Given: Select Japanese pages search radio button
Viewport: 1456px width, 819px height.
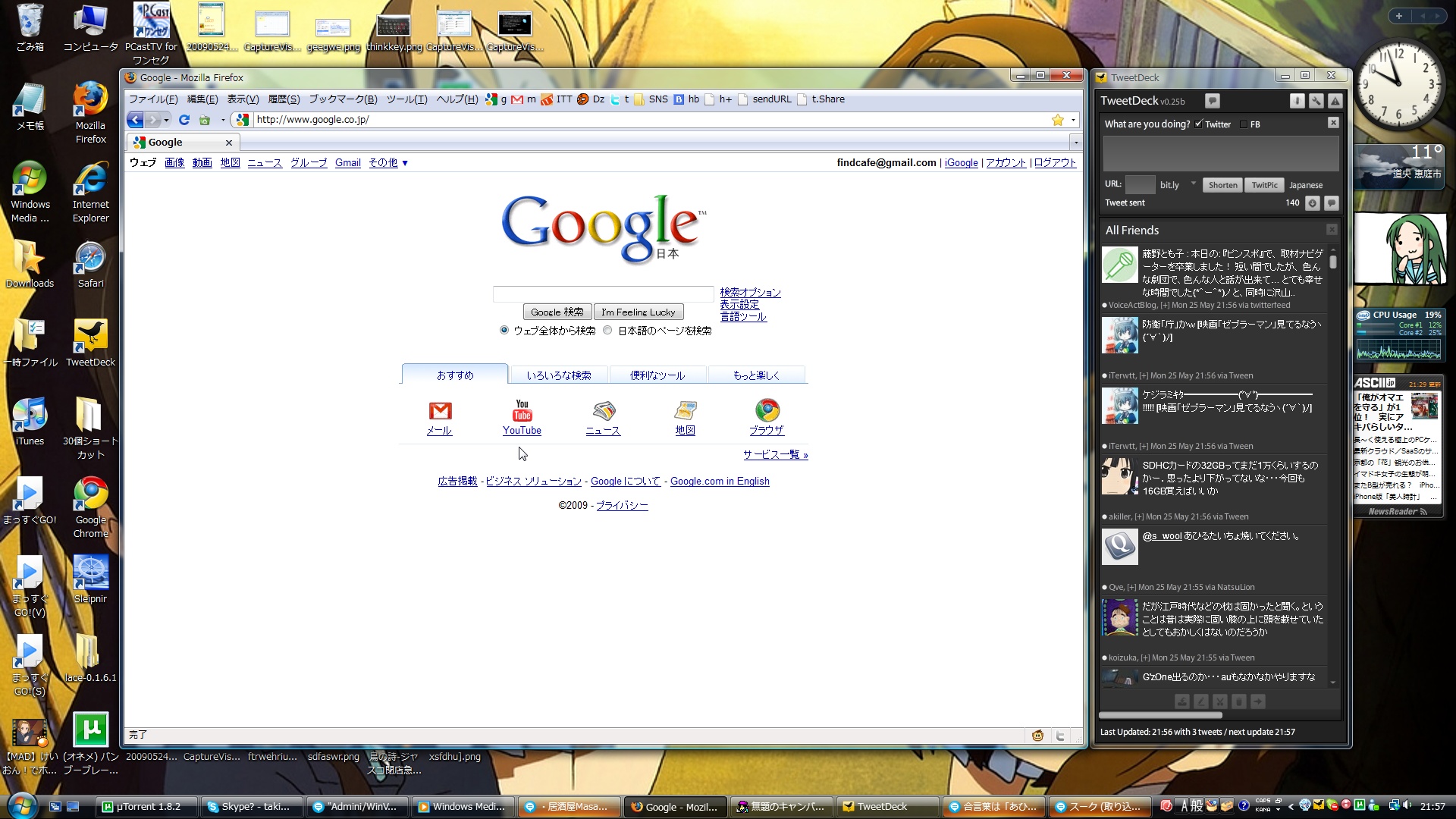Looking at the screenshot, I should coord(607,330).
